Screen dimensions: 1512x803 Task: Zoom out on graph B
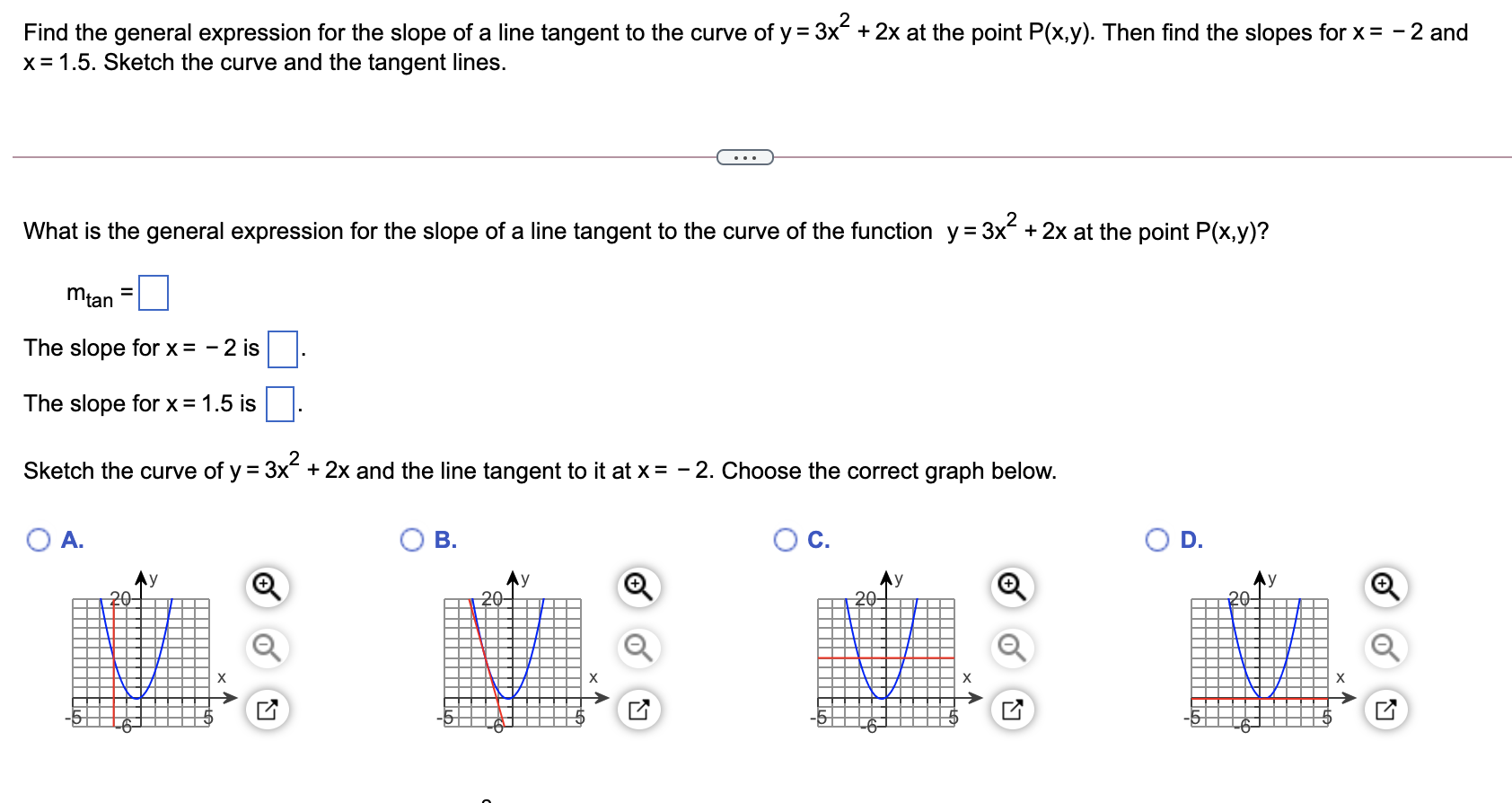[x=637, y=646]
